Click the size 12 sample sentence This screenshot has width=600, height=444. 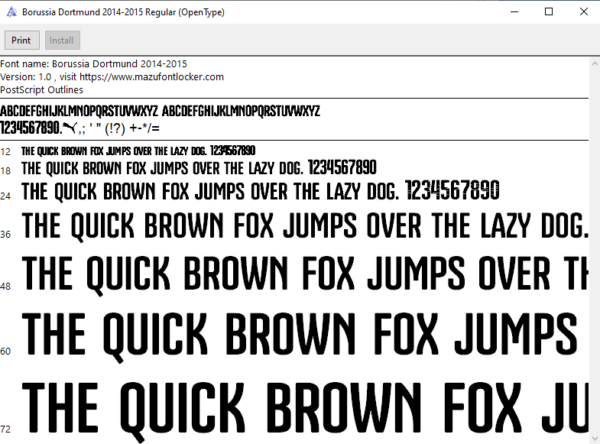[138, 151]
